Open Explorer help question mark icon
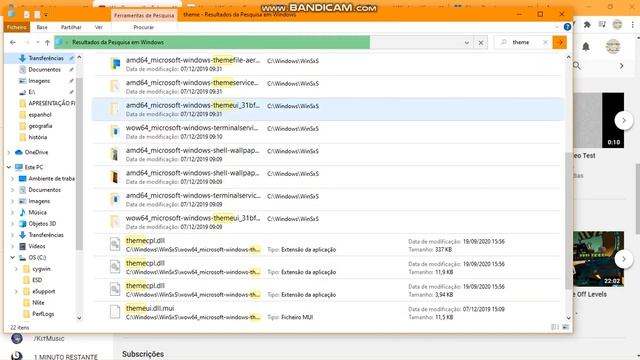The width and height of the screenshot is (640, 360). pyautogui.click(x=567, y=27)
